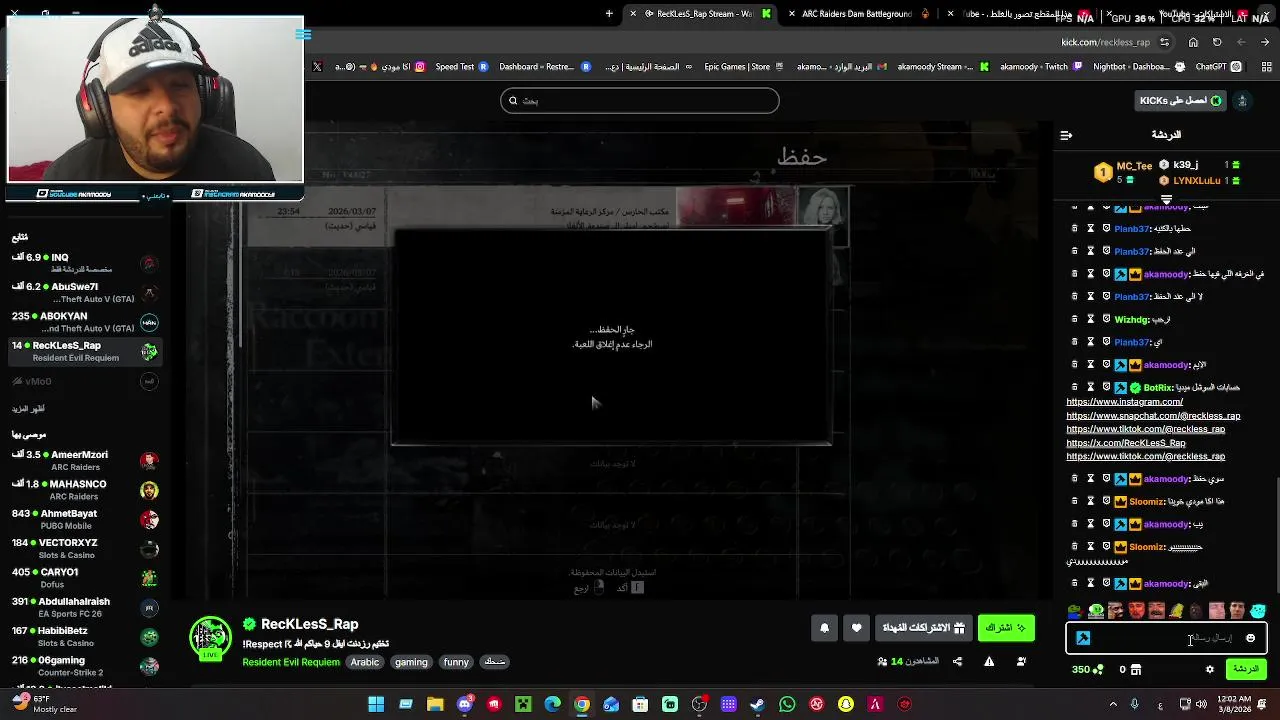Open MAHASNCO channel in sidebar
The width and height of the screenshot is (1280, 720).
(x=86, y=490)
